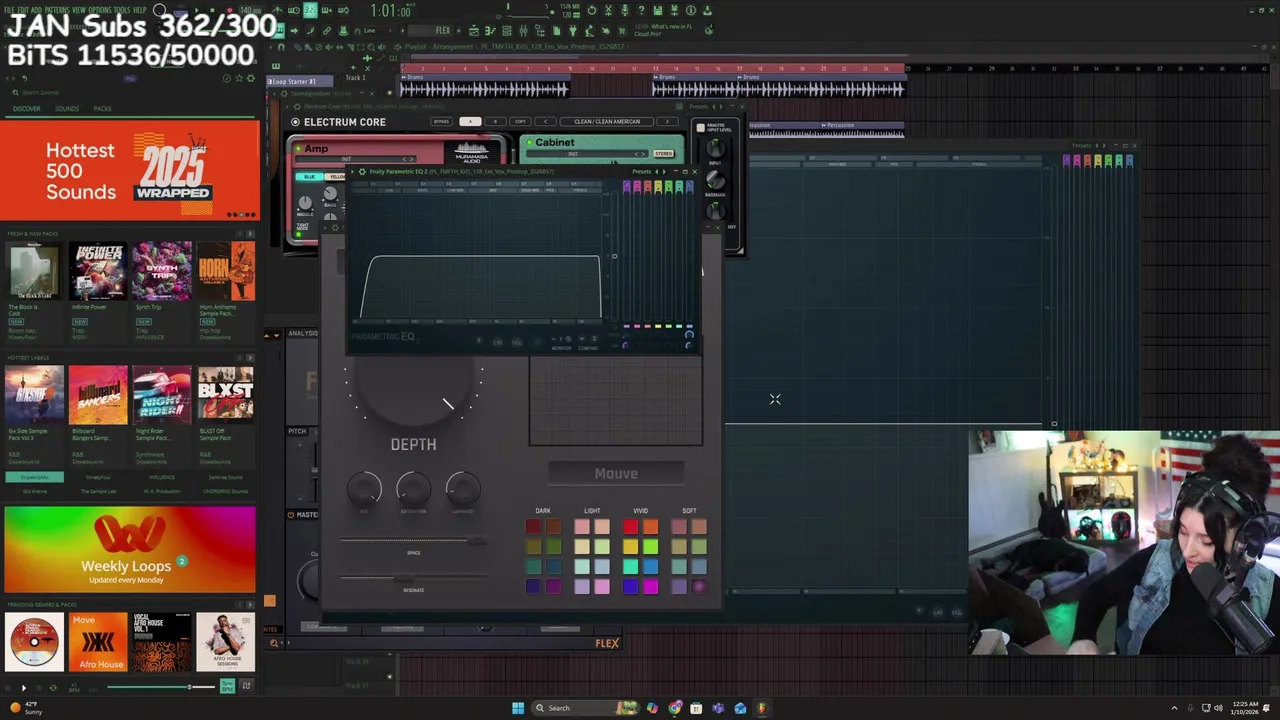Open Presets menu in Parametric EQ 2
Viewport: 1280px width, 720px height.
tap(642, 171)
